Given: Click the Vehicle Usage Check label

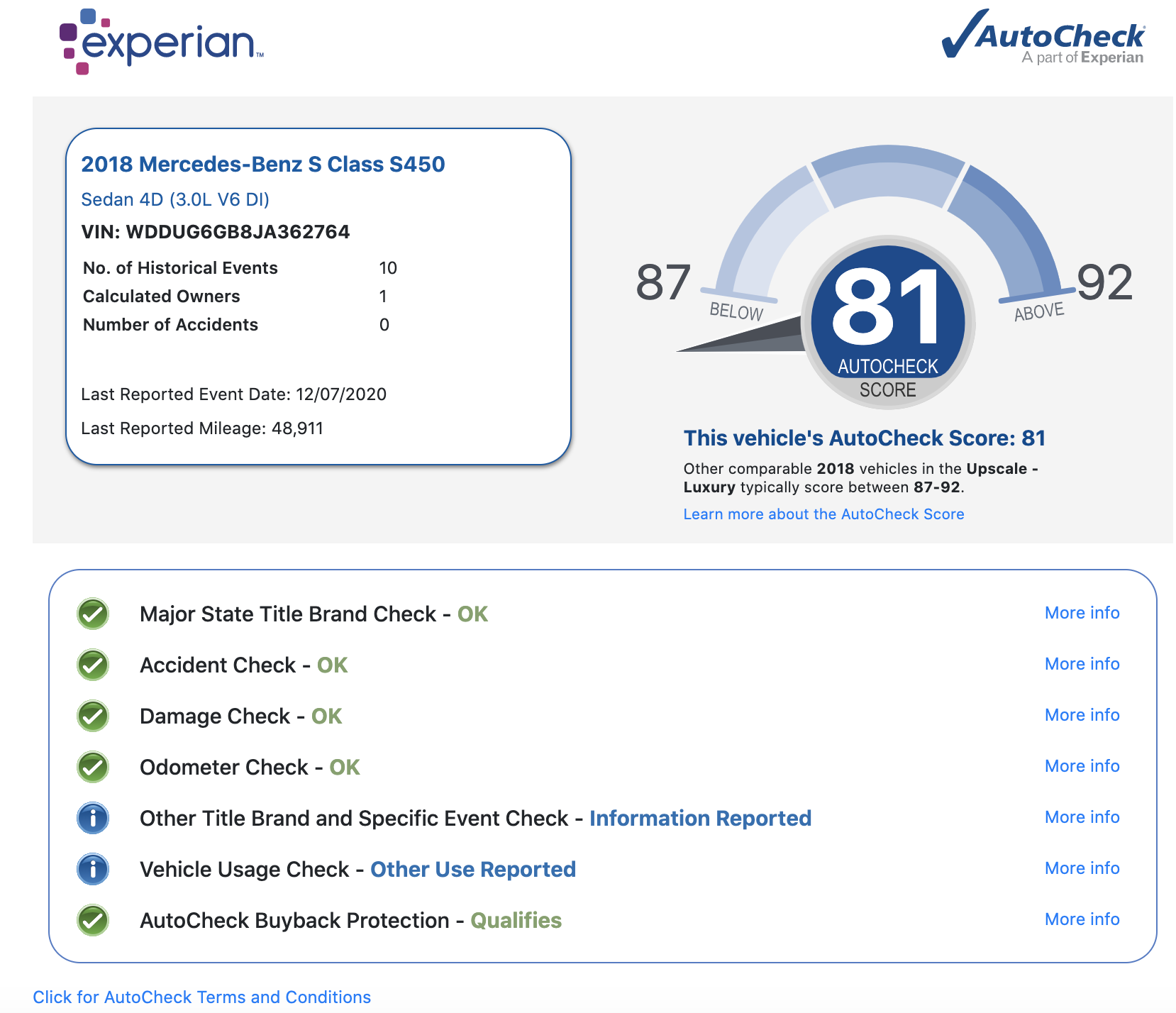Looking at the screenshot, I should [245, 870].
